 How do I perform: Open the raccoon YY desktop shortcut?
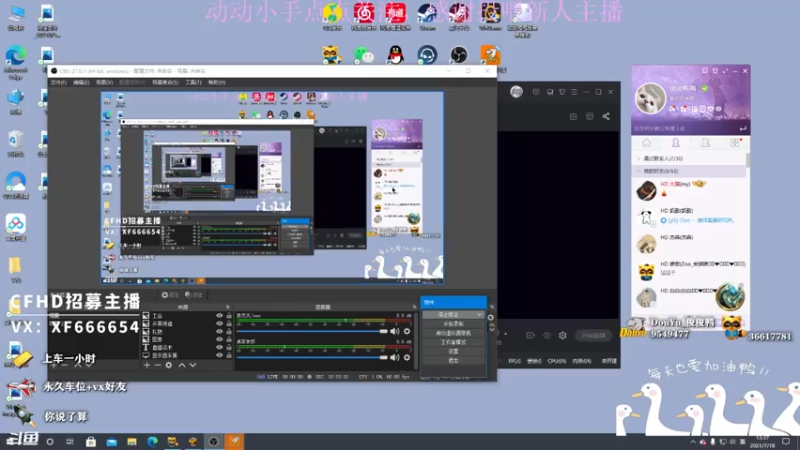click(332, 55)
